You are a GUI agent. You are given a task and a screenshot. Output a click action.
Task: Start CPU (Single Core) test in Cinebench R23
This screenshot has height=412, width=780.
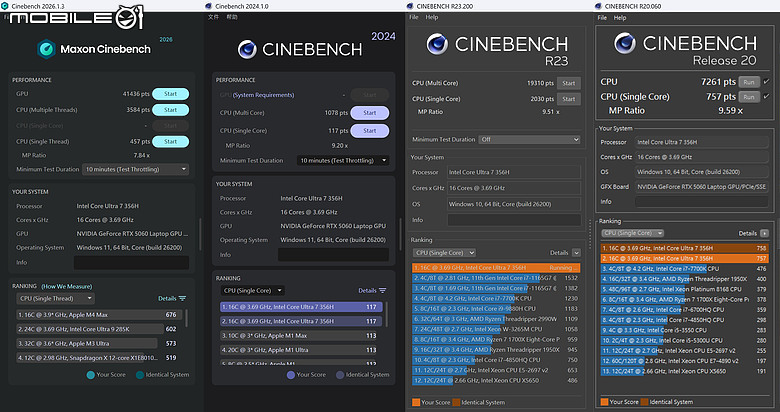click(x=569, y=99)
